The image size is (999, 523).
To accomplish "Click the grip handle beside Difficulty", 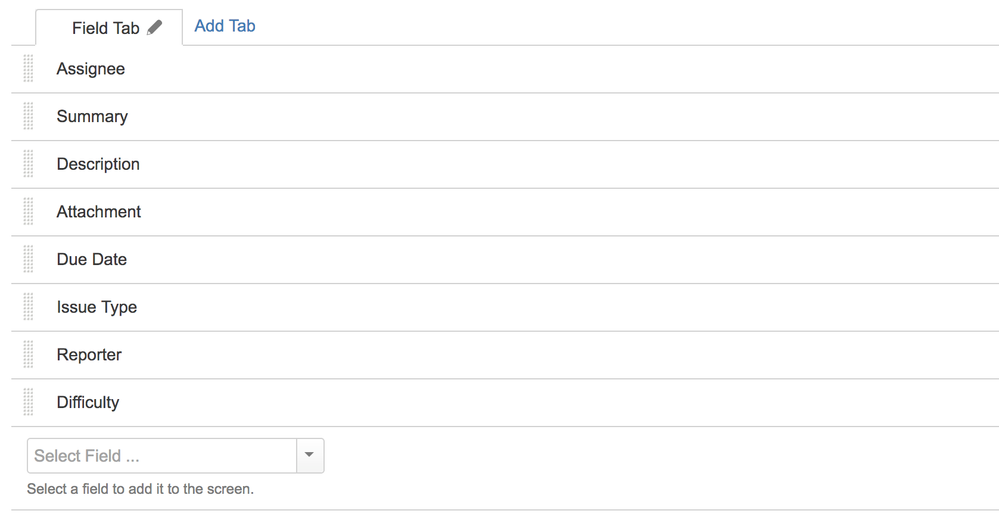I will point(28,402).
